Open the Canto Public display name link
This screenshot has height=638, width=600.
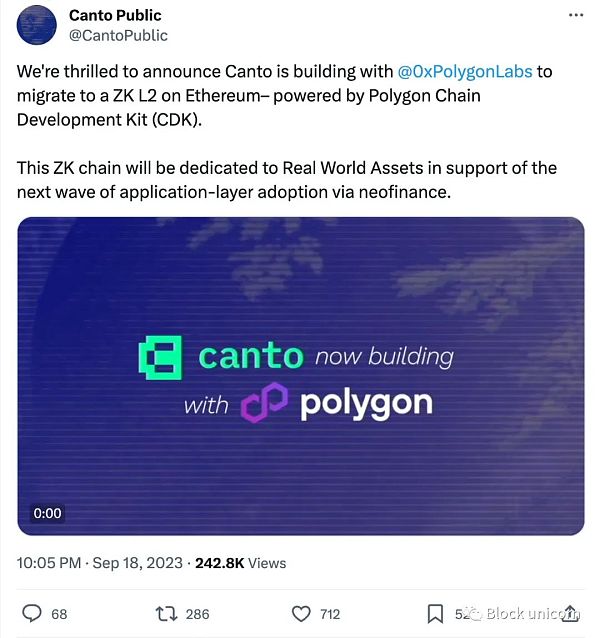[115, 16]
